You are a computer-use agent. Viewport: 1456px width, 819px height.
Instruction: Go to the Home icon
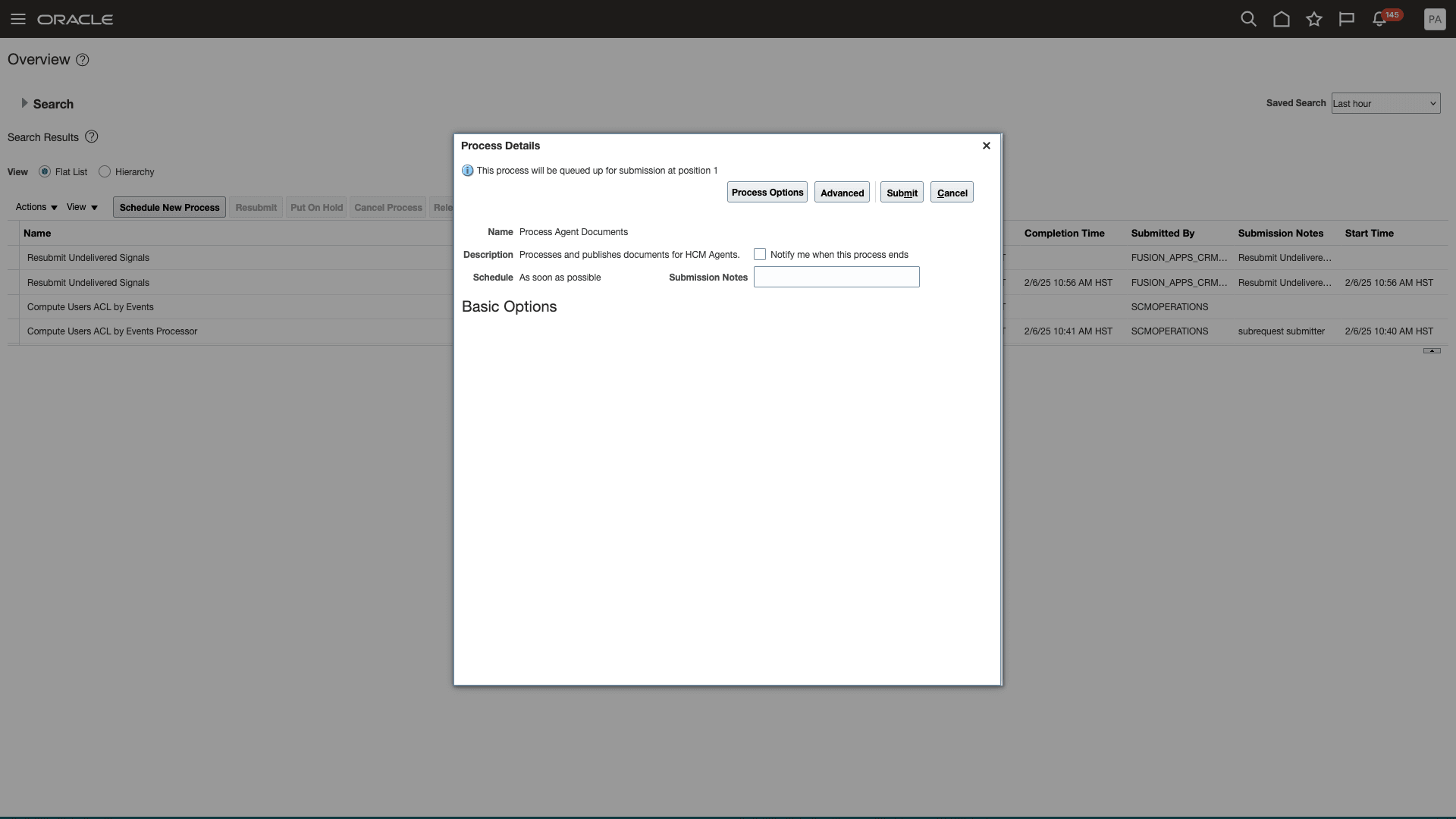click(x=1281, y=19)
